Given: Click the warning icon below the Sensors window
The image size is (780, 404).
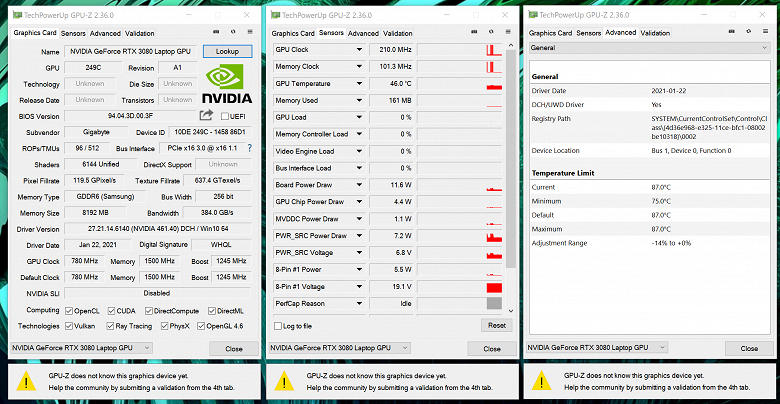Looking at the screenshot, I should tap(284, 381).
